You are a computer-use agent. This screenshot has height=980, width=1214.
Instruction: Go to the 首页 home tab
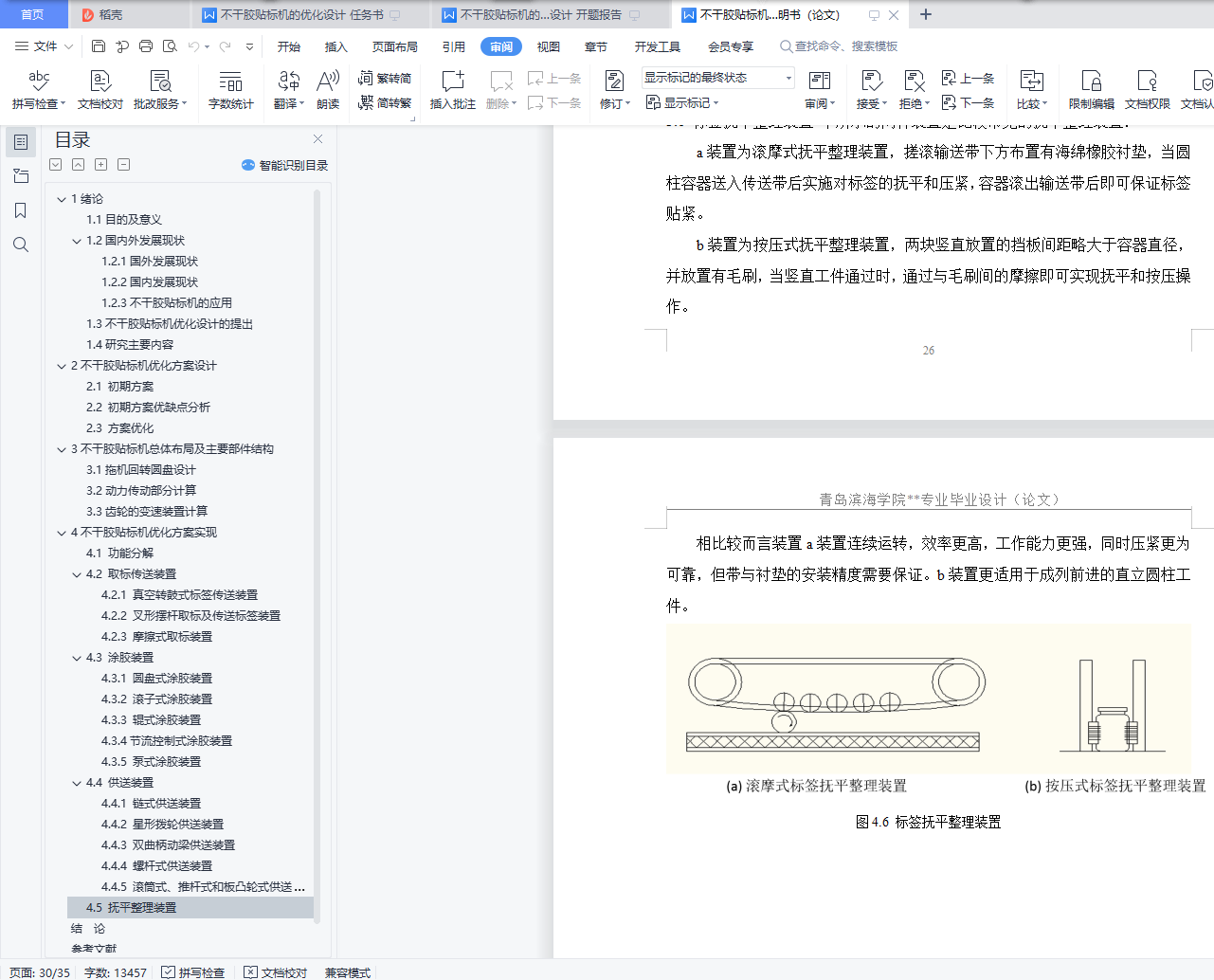[32, 14]
